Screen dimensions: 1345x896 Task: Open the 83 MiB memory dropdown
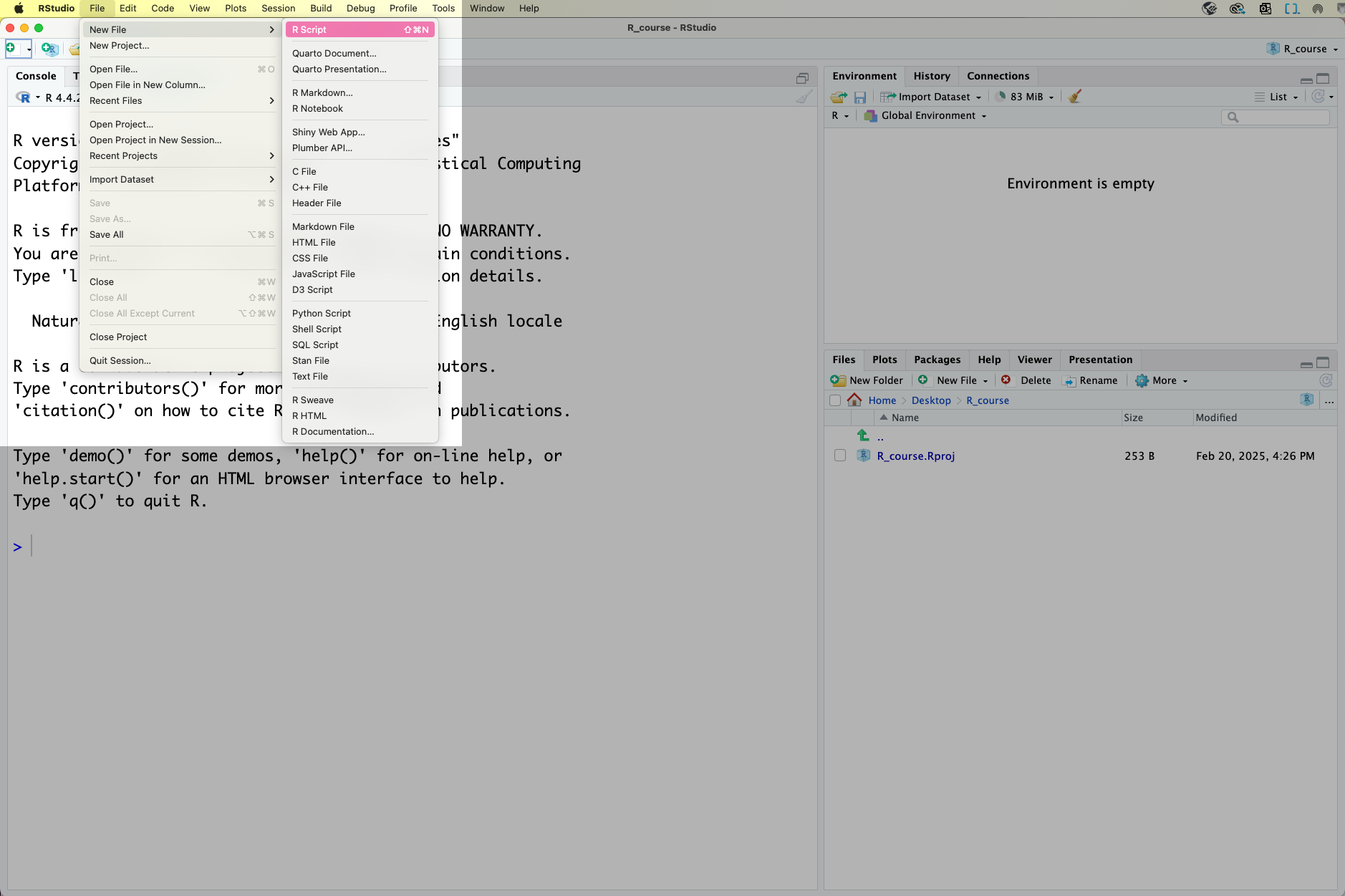coord(1025,97)
